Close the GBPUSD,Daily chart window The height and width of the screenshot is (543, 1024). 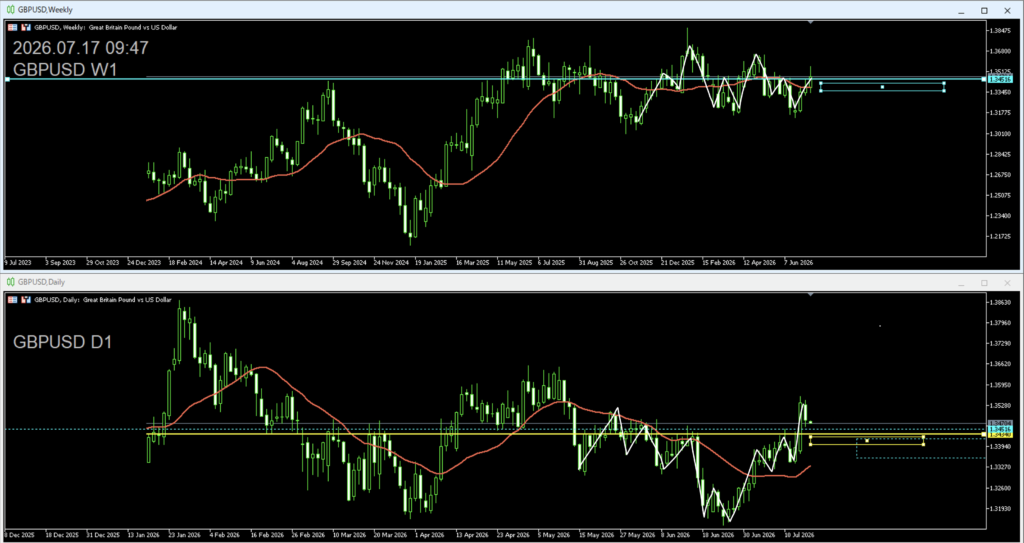1007,283
